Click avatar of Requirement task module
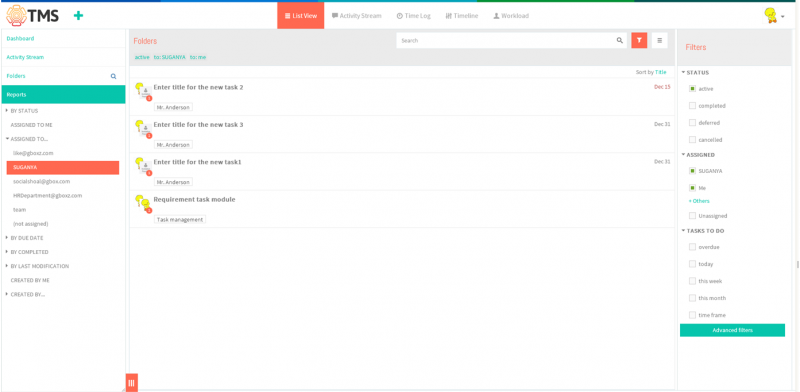Viewport: 800px width, 392px height. click(143, 203)
